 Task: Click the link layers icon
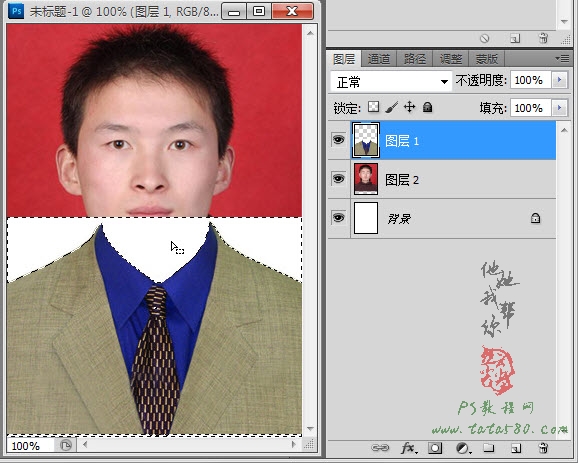(380, 448)
